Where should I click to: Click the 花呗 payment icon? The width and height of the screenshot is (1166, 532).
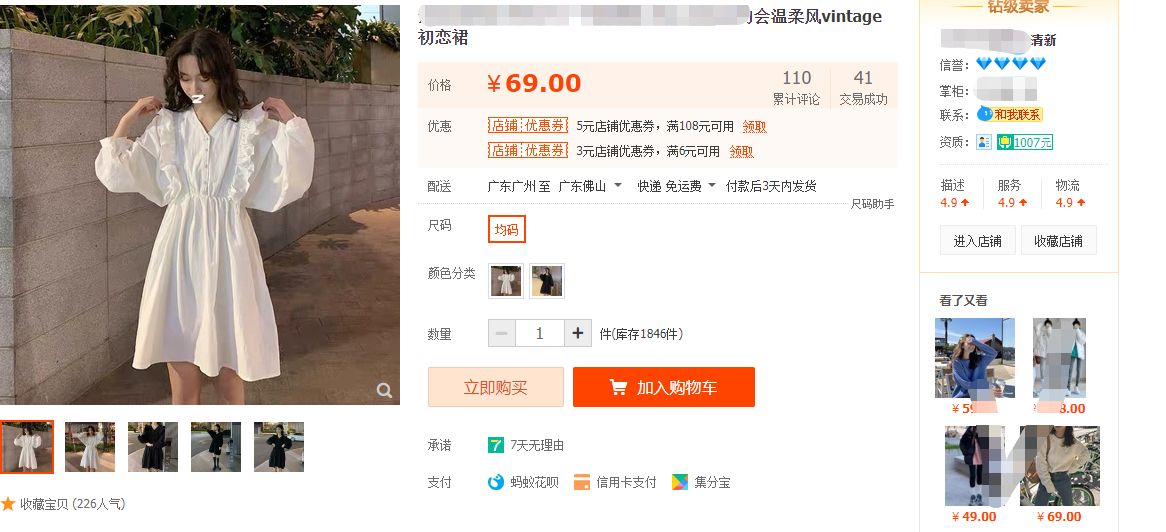[496, 482]
